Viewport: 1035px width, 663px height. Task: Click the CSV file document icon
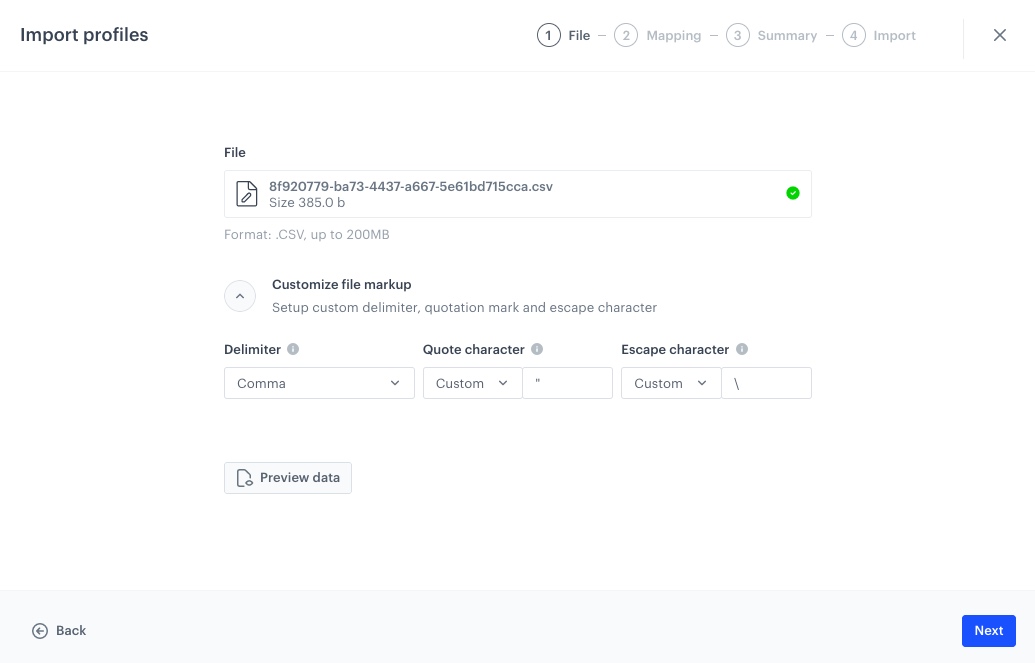coord(246,193)
